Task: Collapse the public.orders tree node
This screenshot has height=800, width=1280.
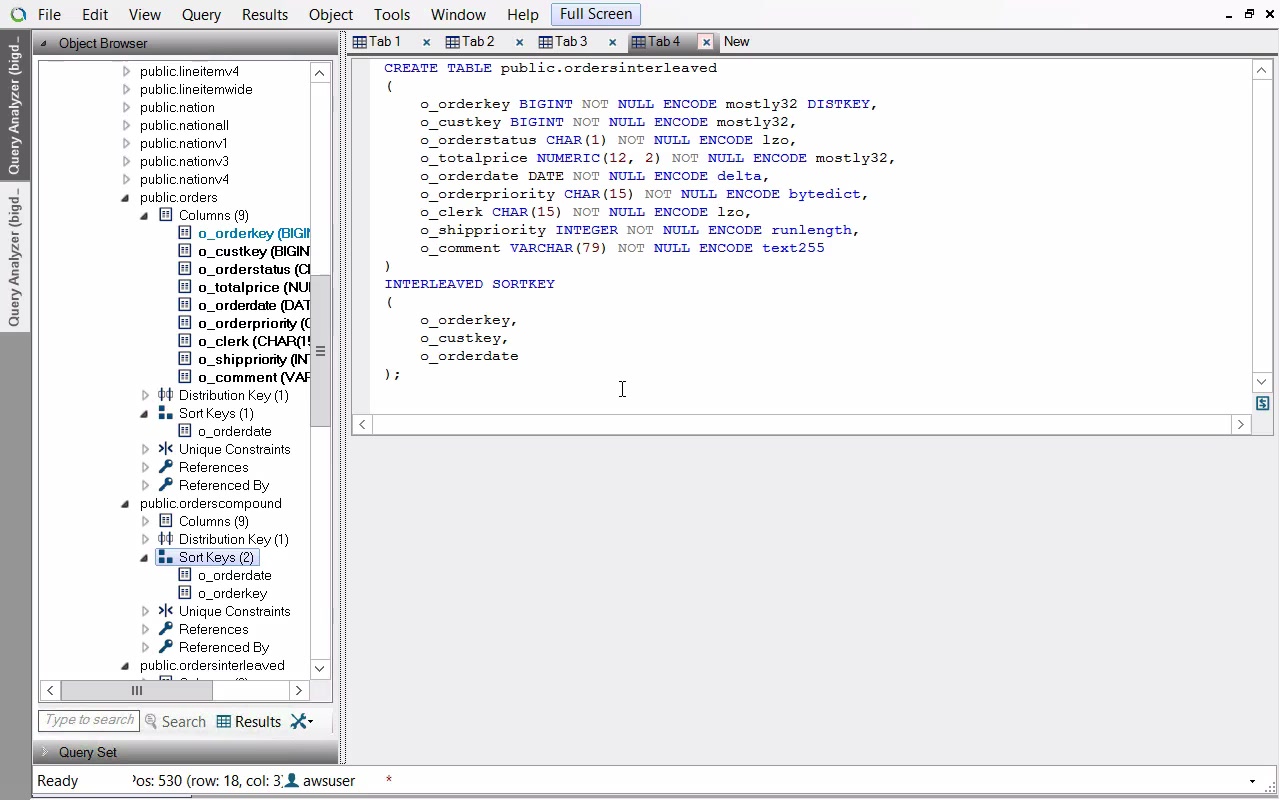Action: coord(126,198)
